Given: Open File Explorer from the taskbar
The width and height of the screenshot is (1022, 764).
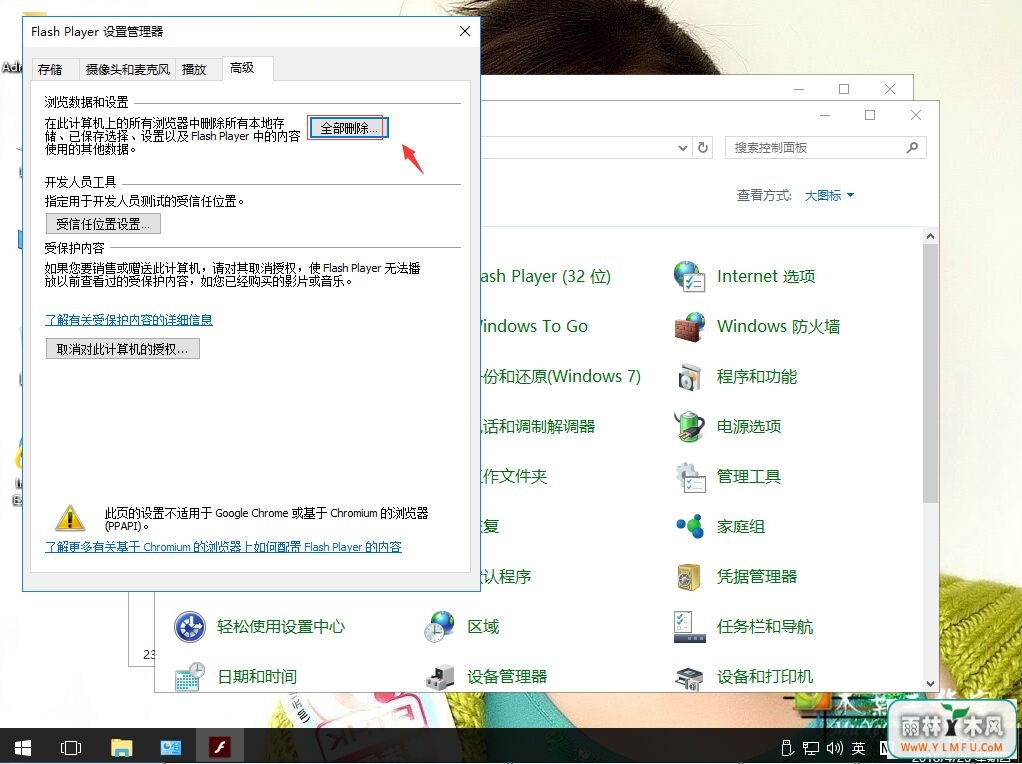Looking at the screenshot, I should click(121, 747).
